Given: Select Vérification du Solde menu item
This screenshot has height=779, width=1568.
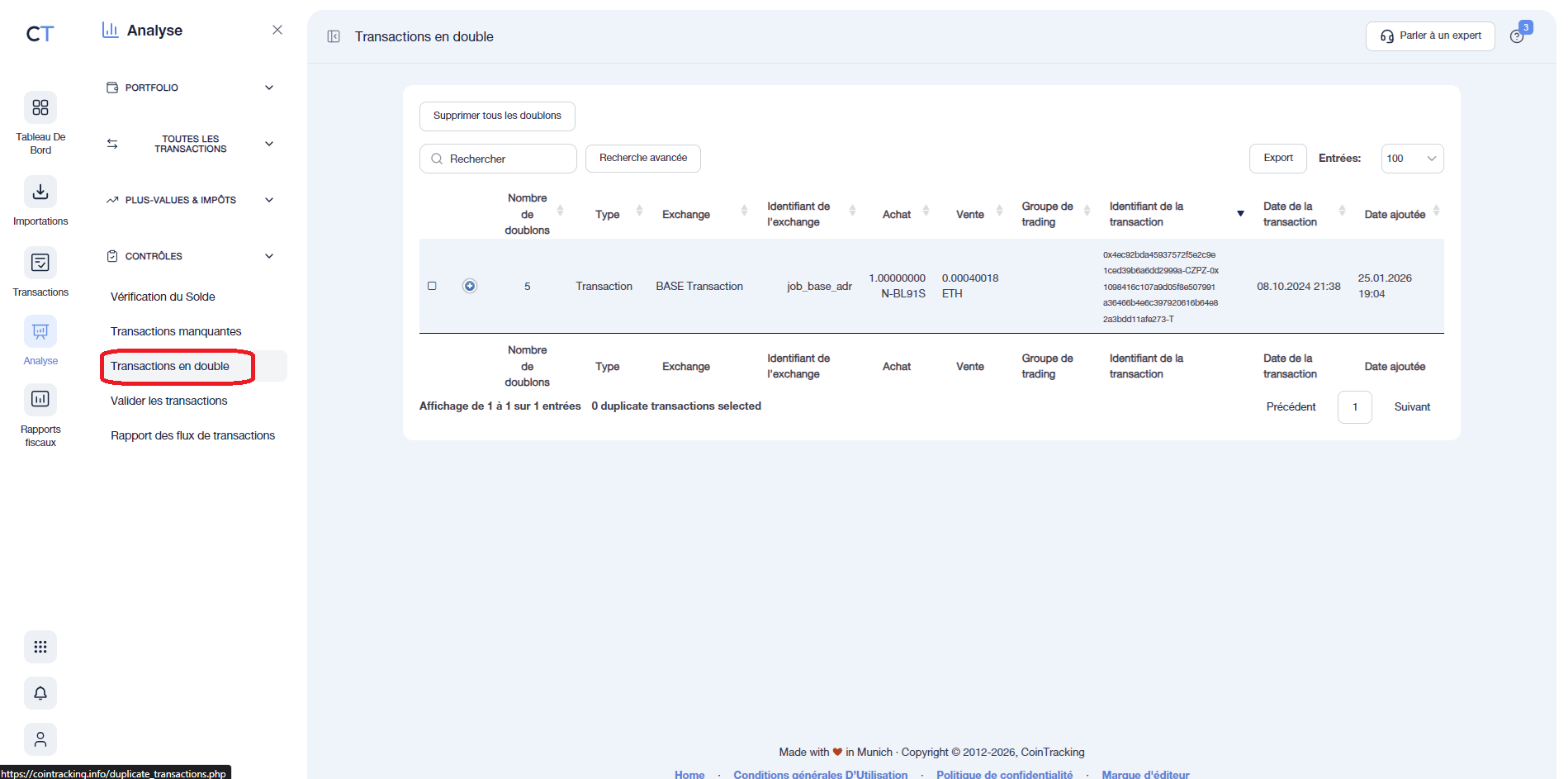Looking at the screenshot, I should pyautogui.click(x=163, y=297).
